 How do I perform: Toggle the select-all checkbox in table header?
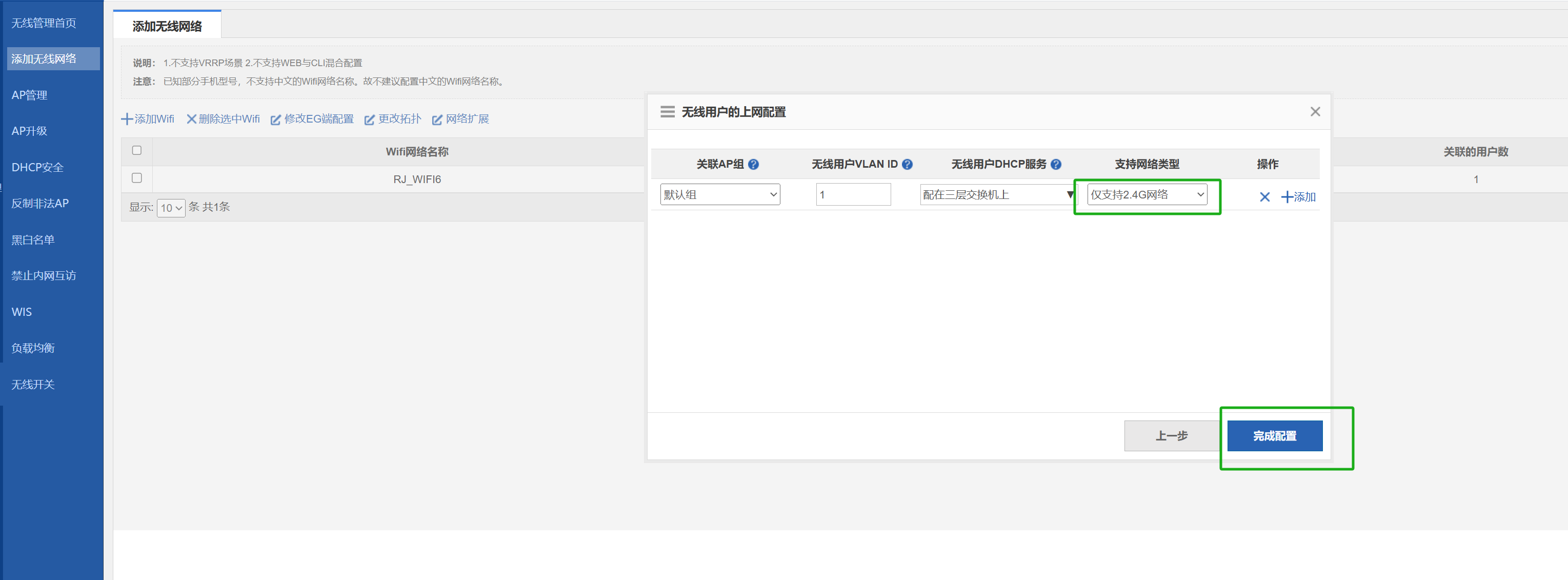pos(137,150)
